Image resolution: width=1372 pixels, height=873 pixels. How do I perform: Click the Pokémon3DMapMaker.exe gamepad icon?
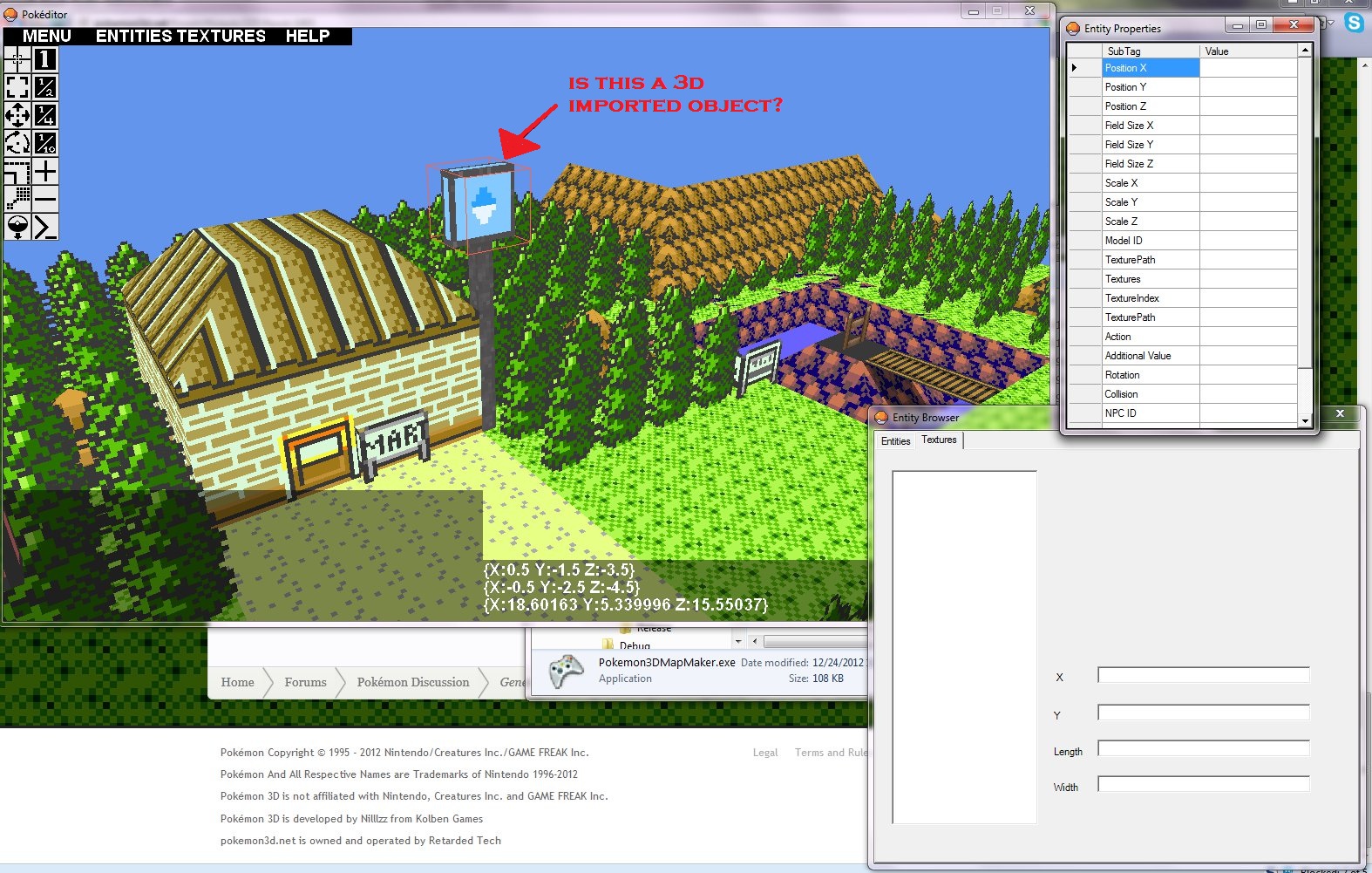pyautogui.click(x=565, y=671)
